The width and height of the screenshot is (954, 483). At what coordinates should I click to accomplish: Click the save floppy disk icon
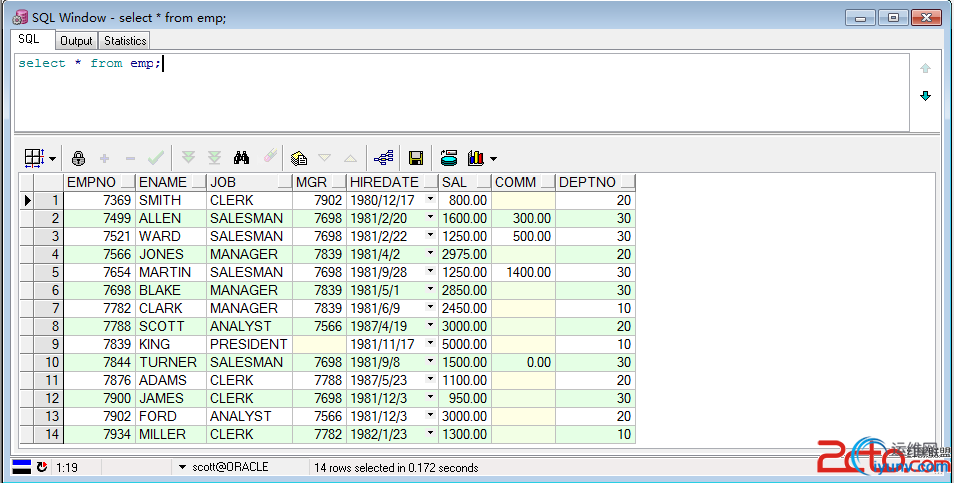coord(416,158)
